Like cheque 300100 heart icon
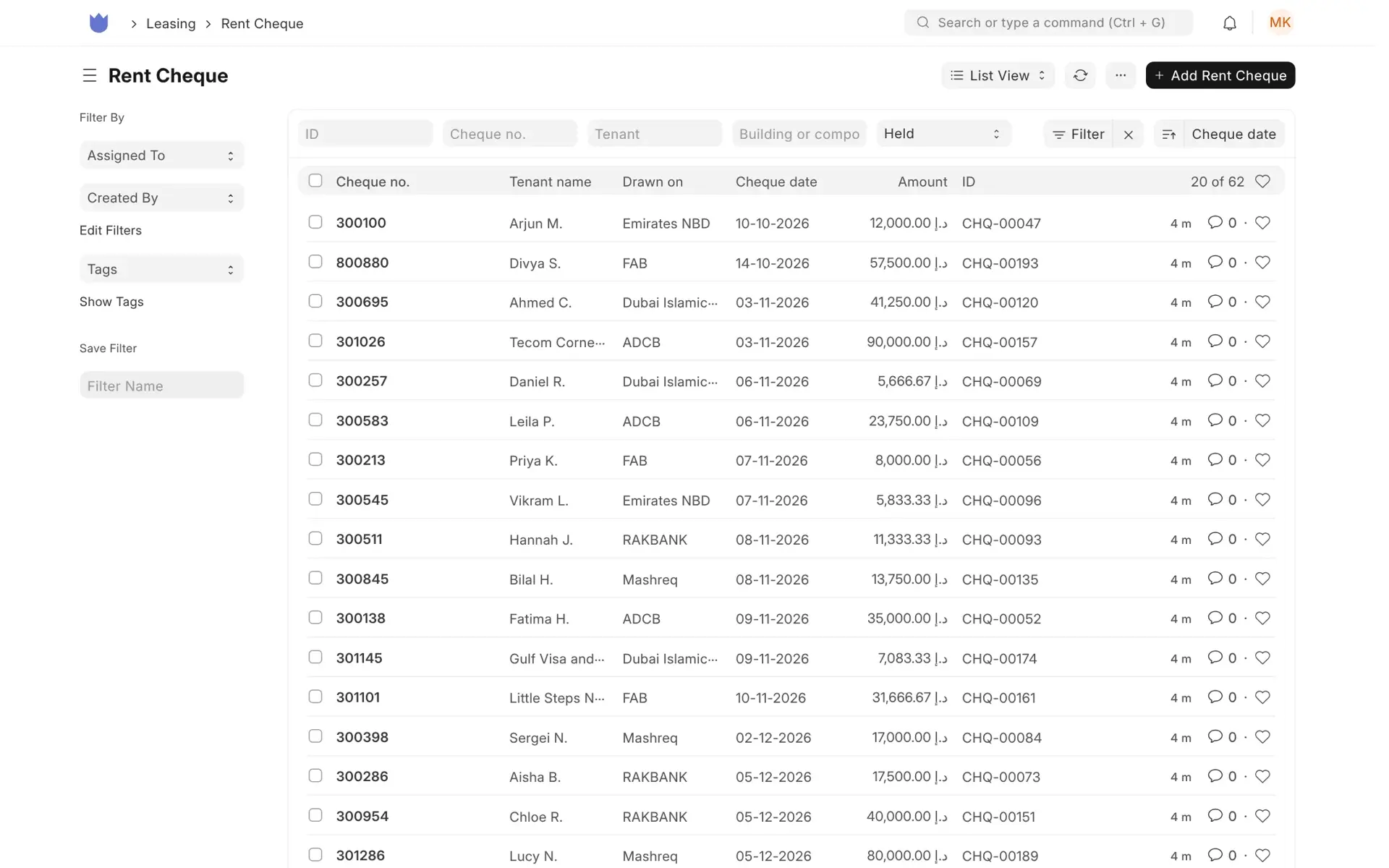The height and width of the screenshot is (868, 1389). click(1262, 223)
